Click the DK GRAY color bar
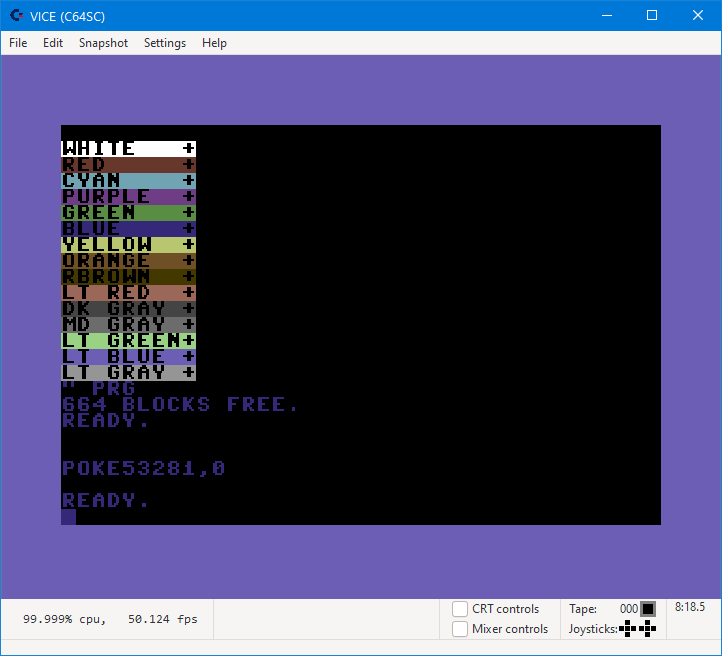This screenshot has width=722, height=656. pos(128,308)
